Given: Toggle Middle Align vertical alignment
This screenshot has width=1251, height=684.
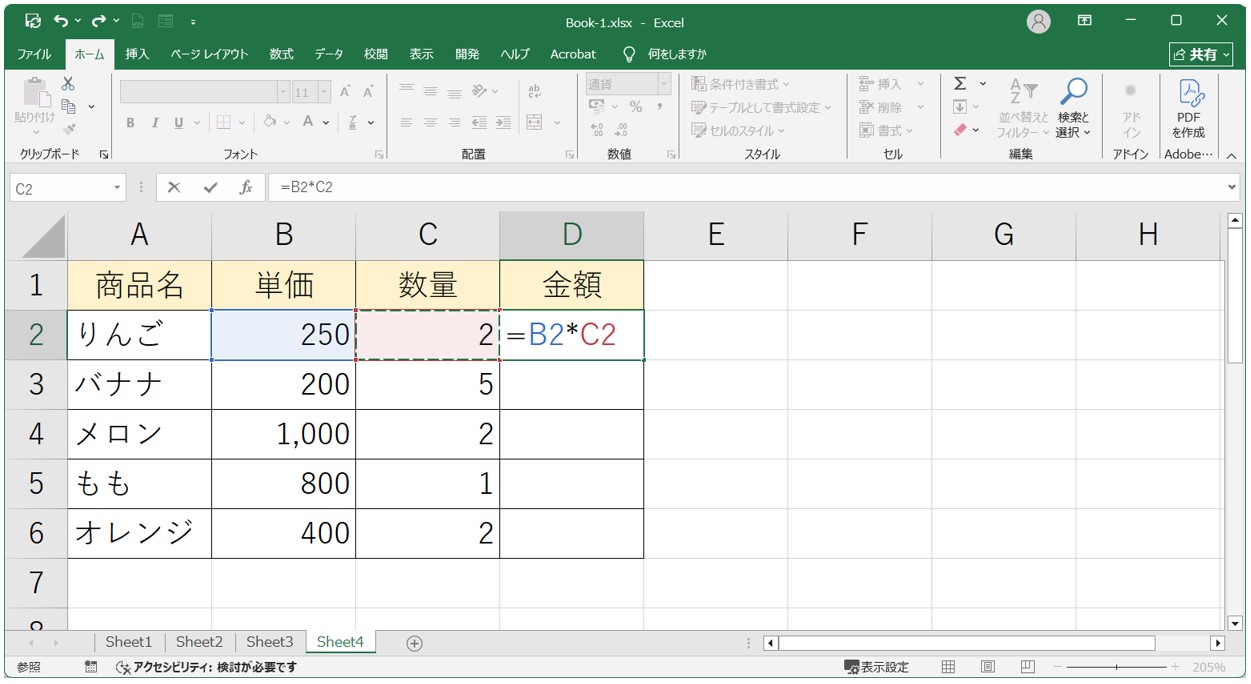Looking at the screenshot, I should [430, 91].
